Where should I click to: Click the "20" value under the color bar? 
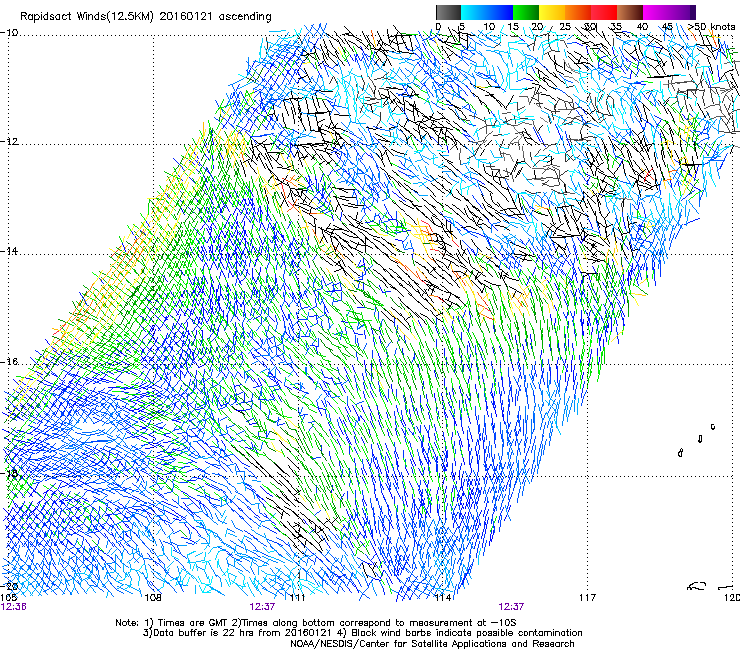click(x=537, y=26)
